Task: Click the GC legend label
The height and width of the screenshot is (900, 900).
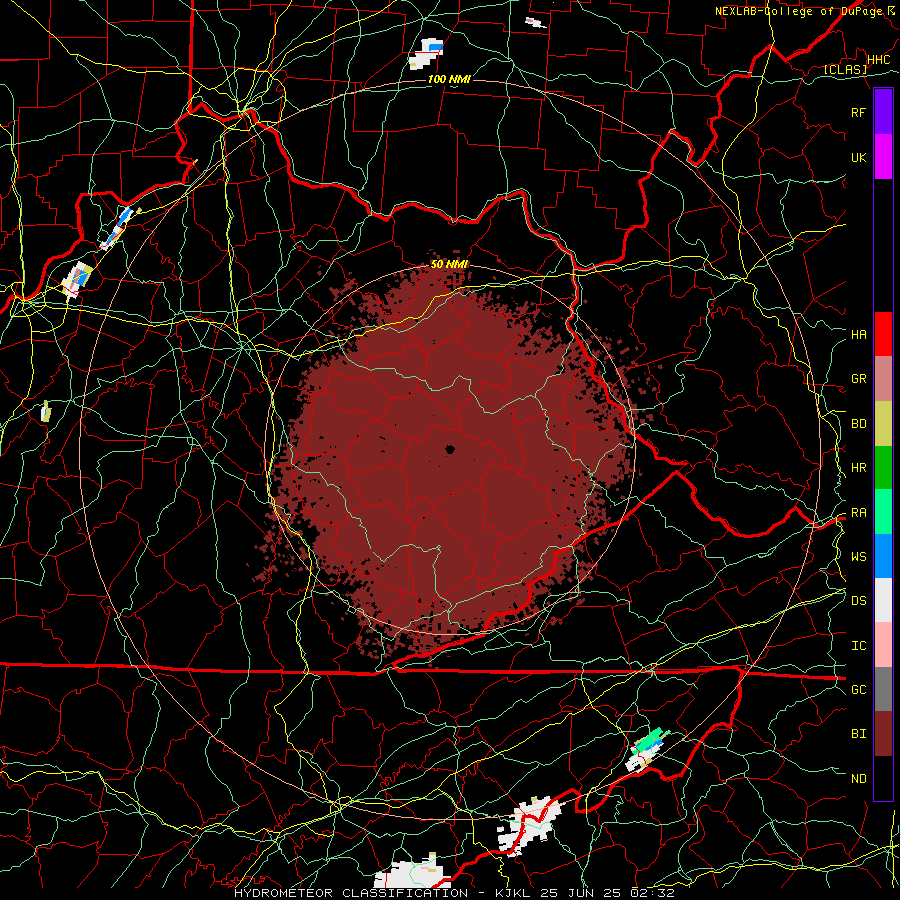Action: [x=859, y=689]
